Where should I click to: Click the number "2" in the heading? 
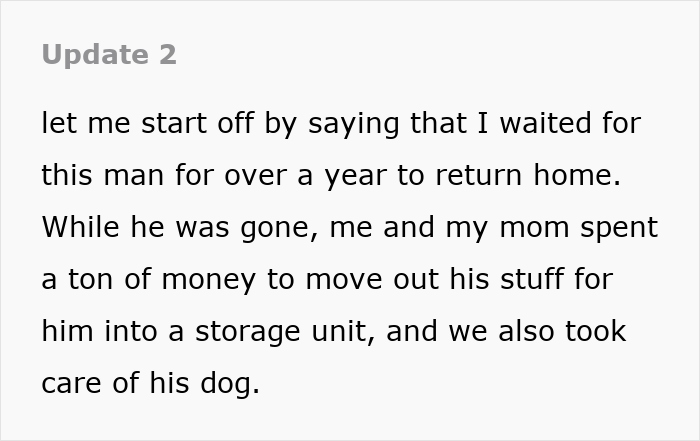(167, 55)
